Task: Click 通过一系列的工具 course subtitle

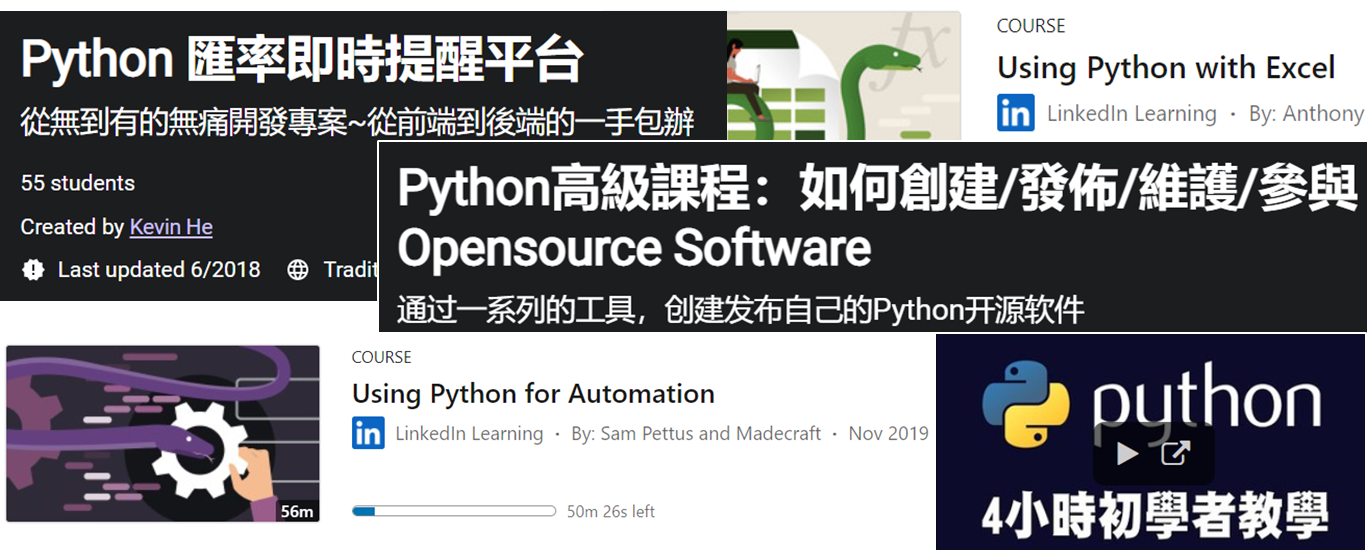Action: point(740,310)
